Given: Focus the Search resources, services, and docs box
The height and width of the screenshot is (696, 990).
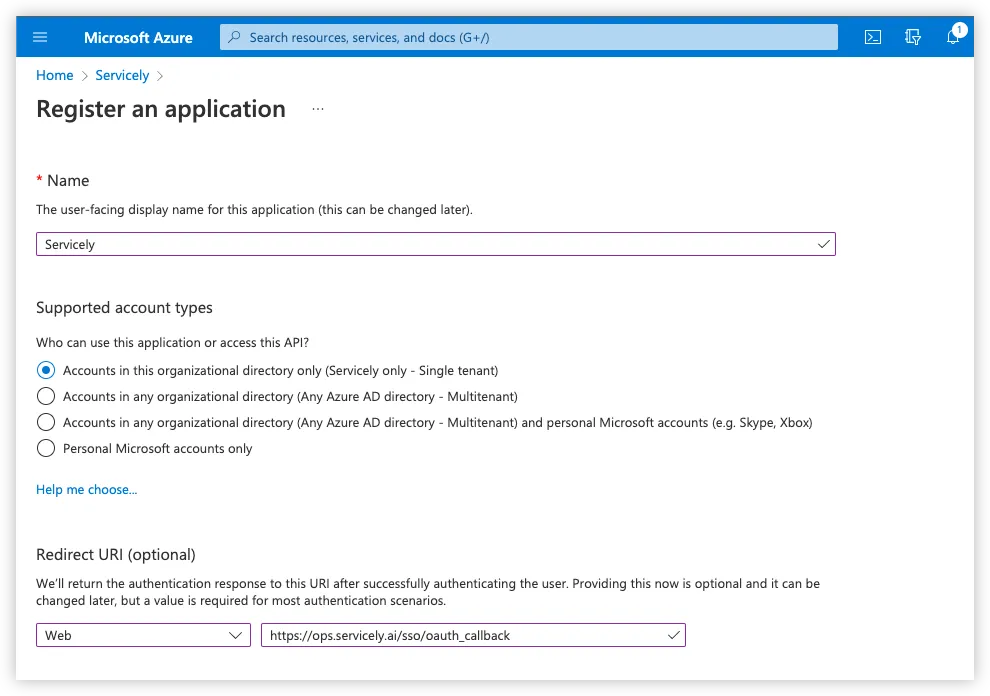Looking at the screenshot, I should pos(528,37).
